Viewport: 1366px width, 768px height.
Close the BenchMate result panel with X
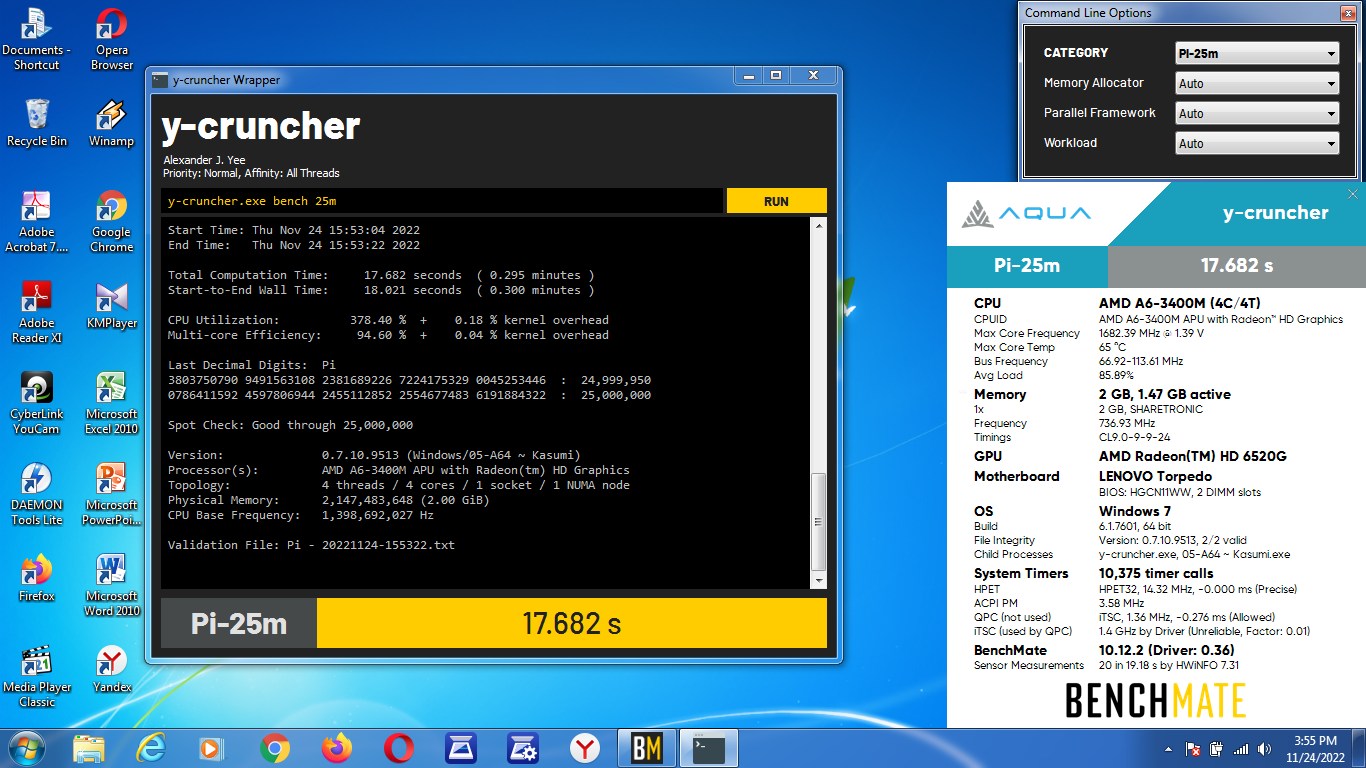(x=1353, y=194)
